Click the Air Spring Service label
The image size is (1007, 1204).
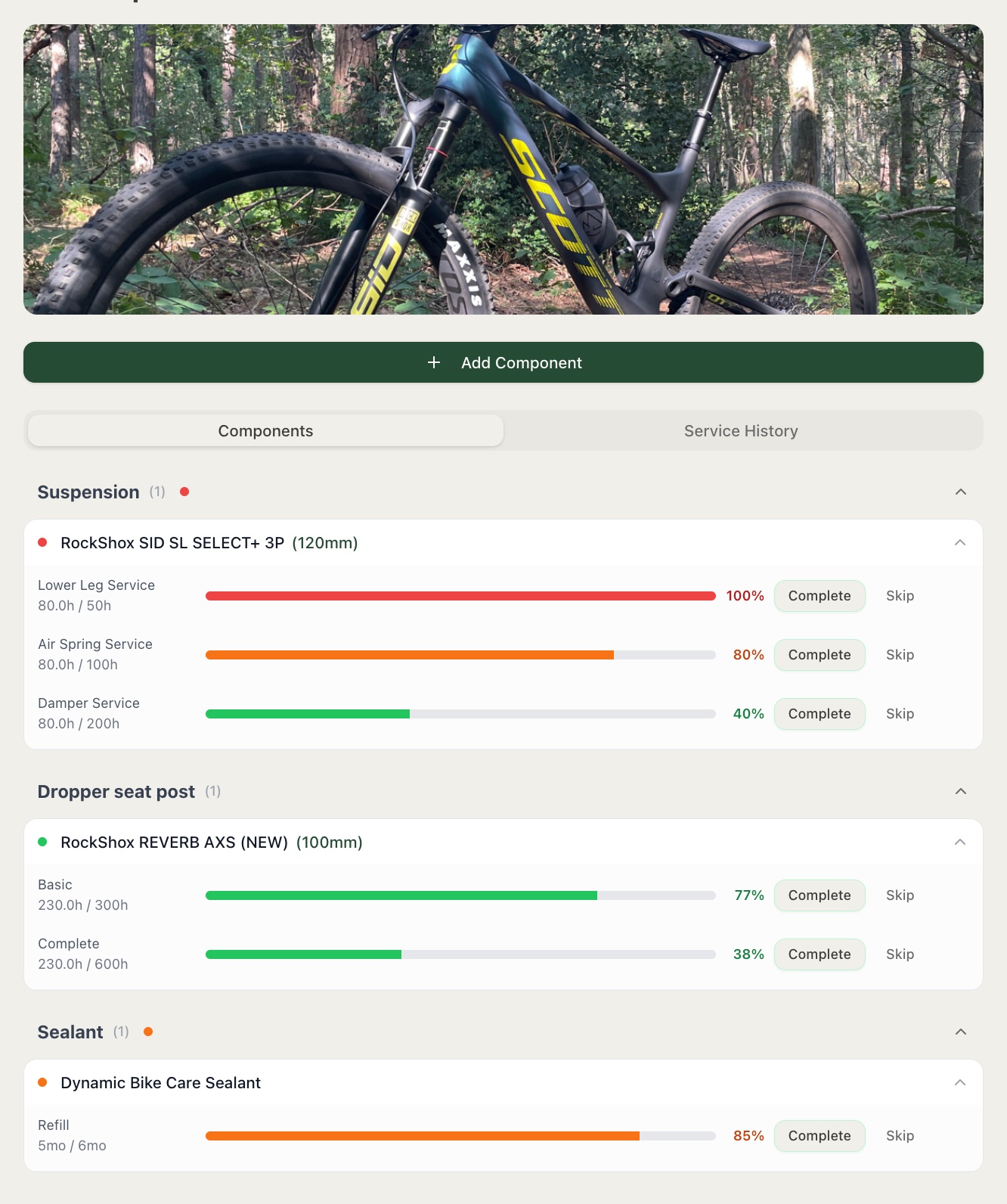click(x=95, y=644)
